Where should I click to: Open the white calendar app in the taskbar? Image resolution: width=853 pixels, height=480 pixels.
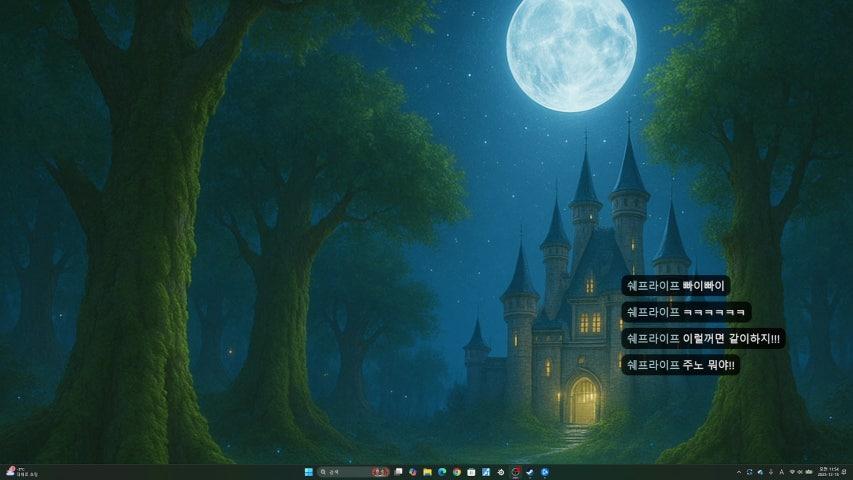[x=471, y=471]
